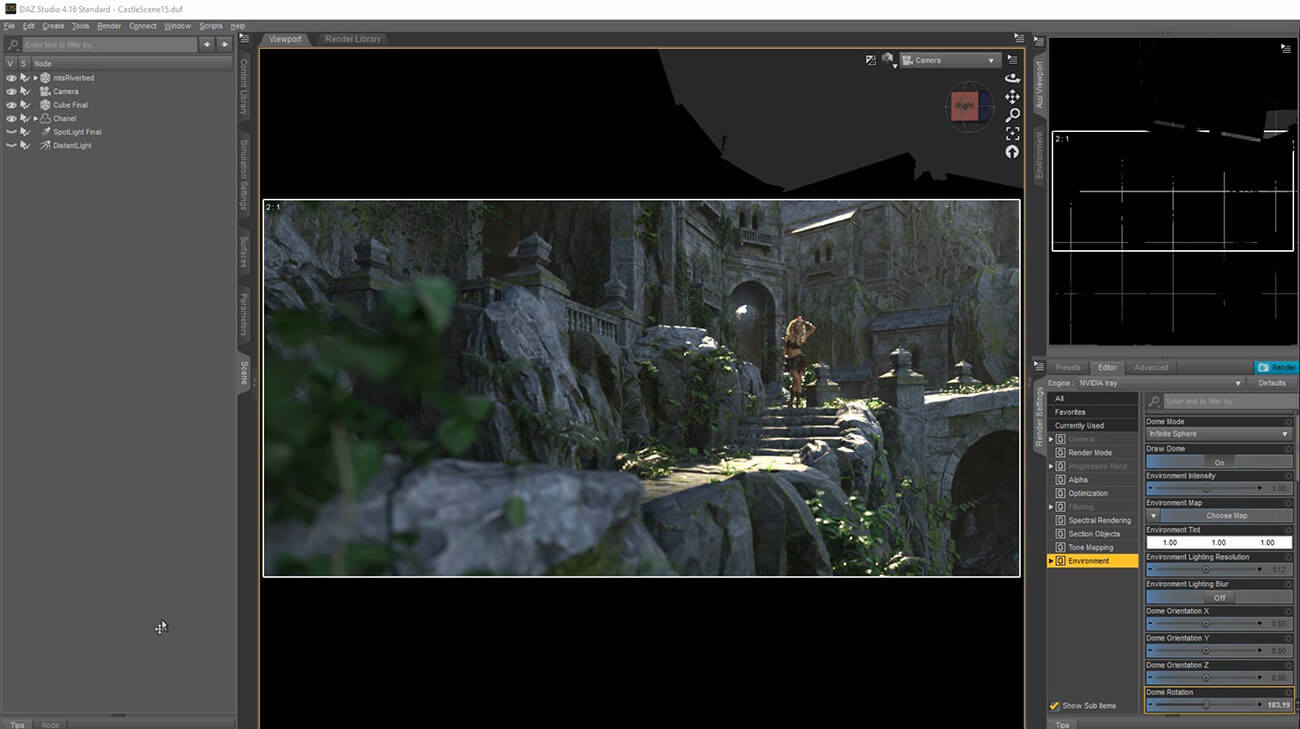Viewport: 1300px width, 729px height.
Task: Uncheck the Show Sub Items checkbox
Action: pyautogui.click(x=1054, y=706)
